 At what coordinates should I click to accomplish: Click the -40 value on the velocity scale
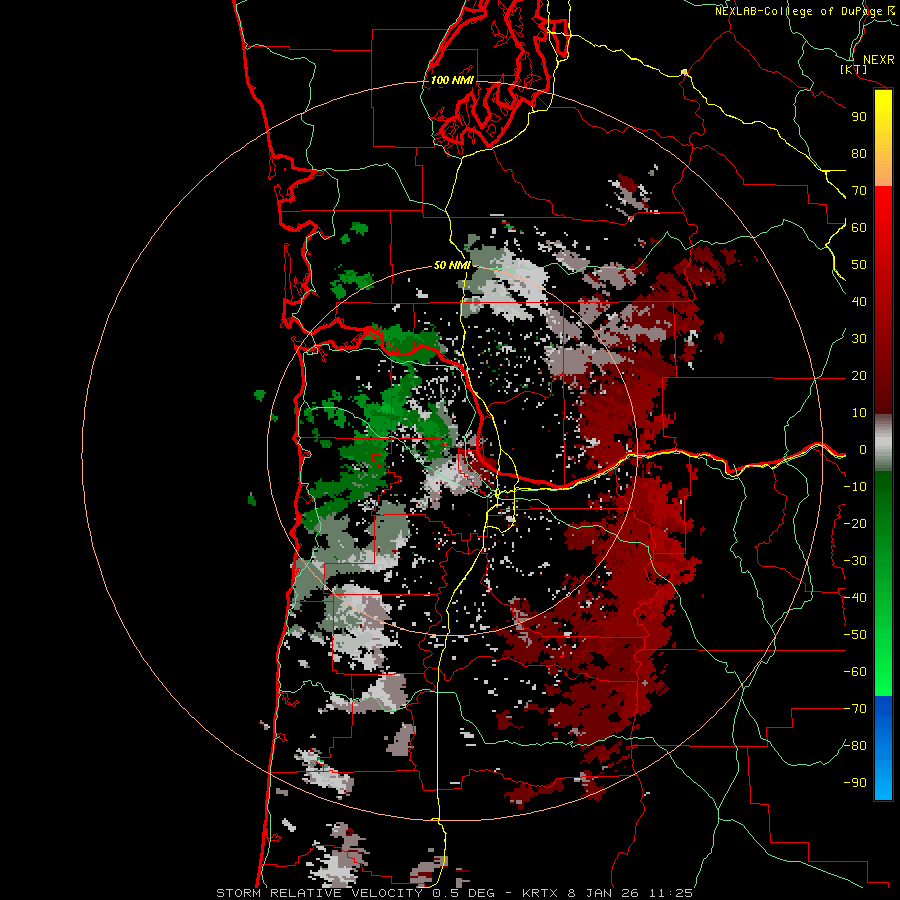point(855,598)
